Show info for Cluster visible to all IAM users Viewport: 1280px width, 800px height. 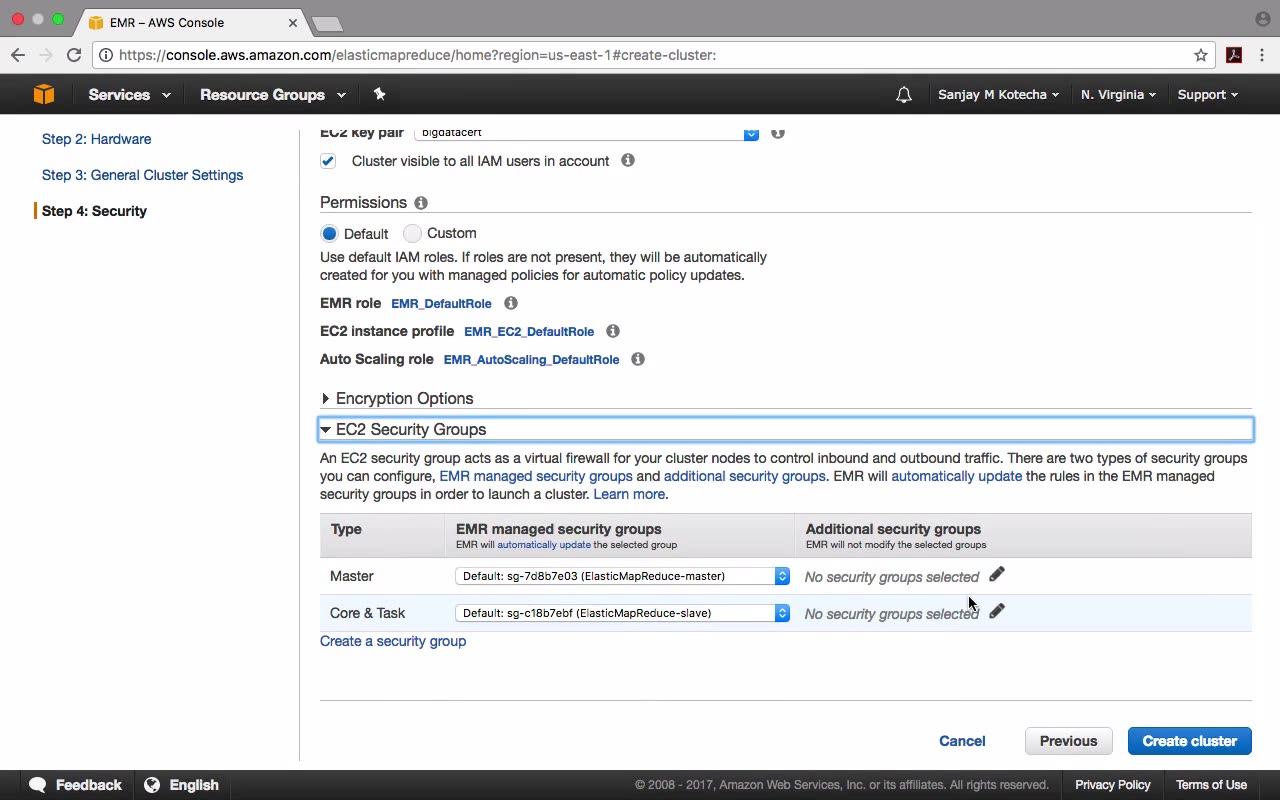point(628,160)
